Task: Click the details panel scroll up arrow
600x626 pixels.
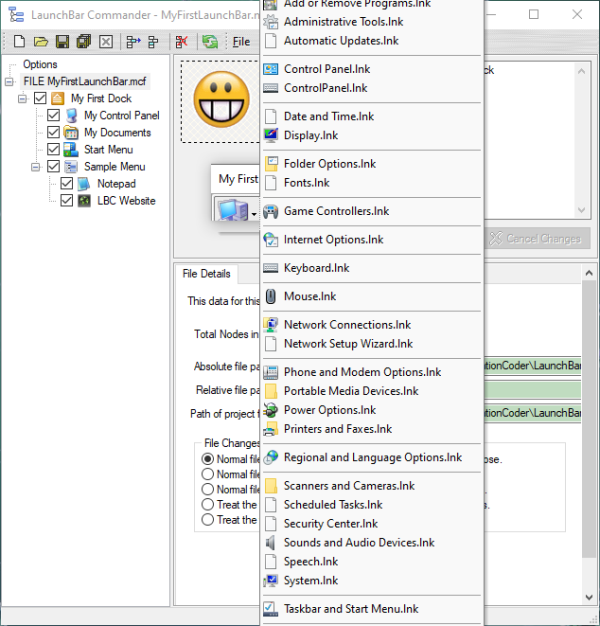Action: (x=589, y=273)
